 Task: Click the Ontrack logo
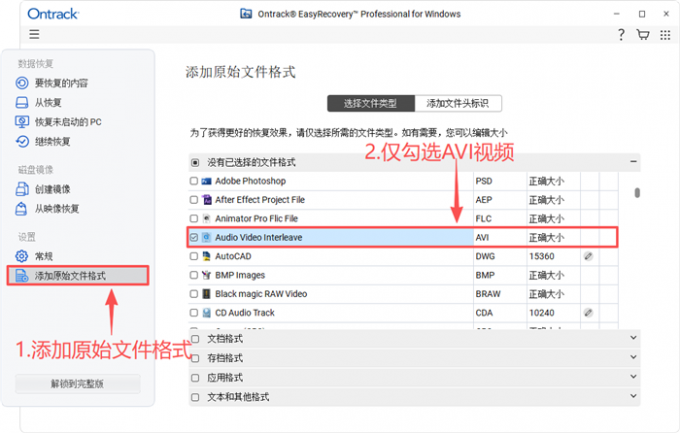tap(53, 14)
